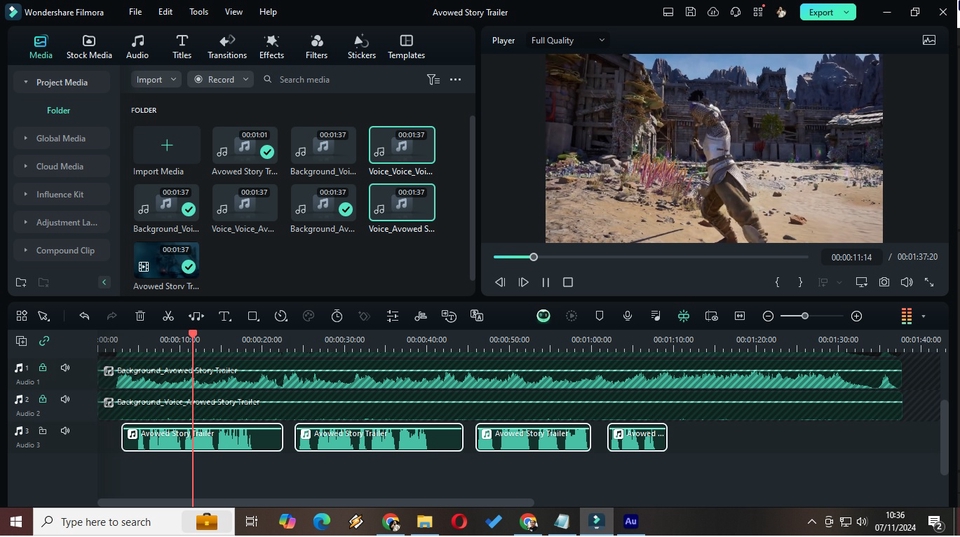The width and height of the screenshot is (960, 537).
Task: Take a snapshot with the camera icon
Action: tap(884, 283)
